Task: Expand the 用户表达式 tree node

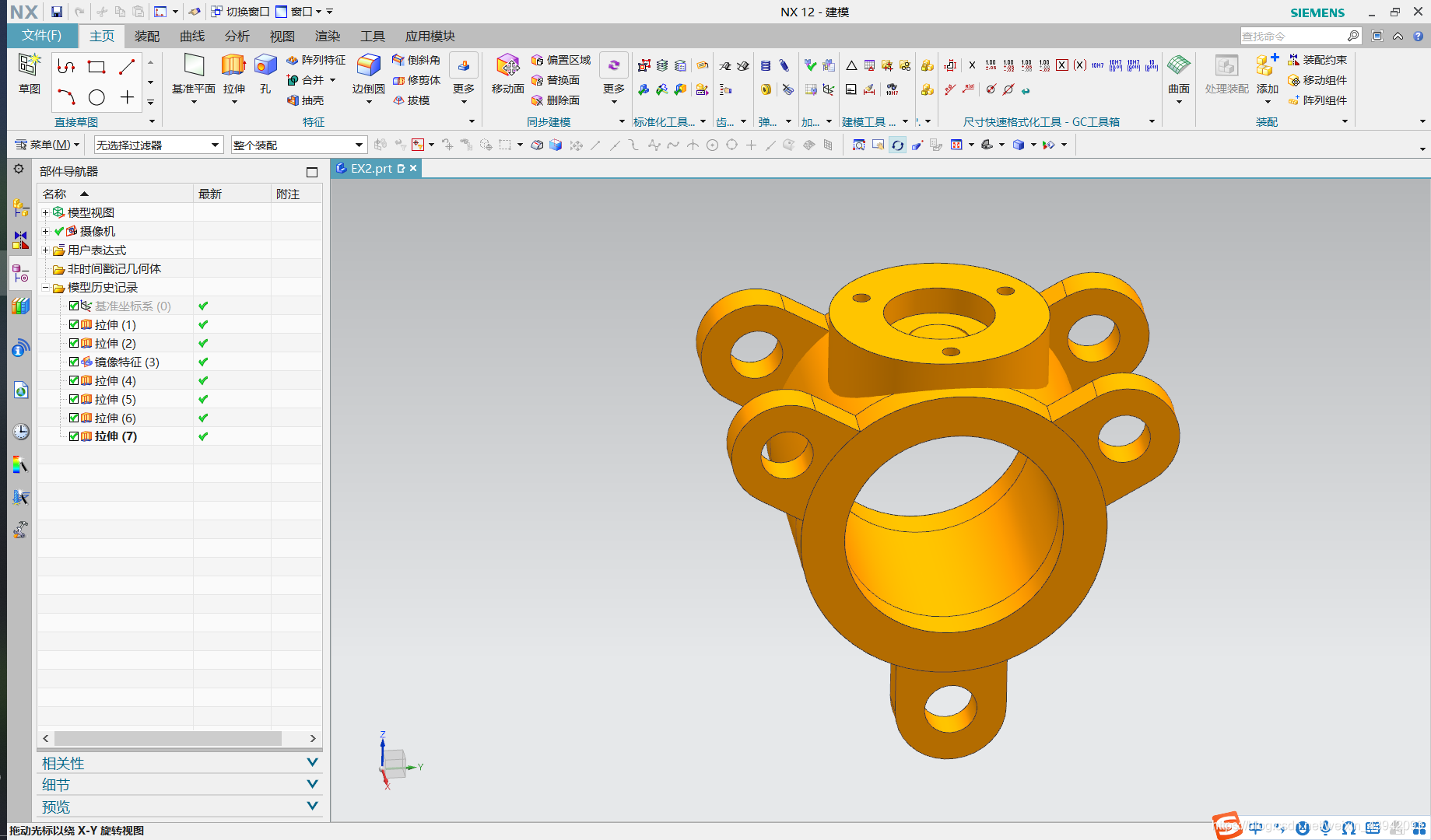Action: point(45,250)
